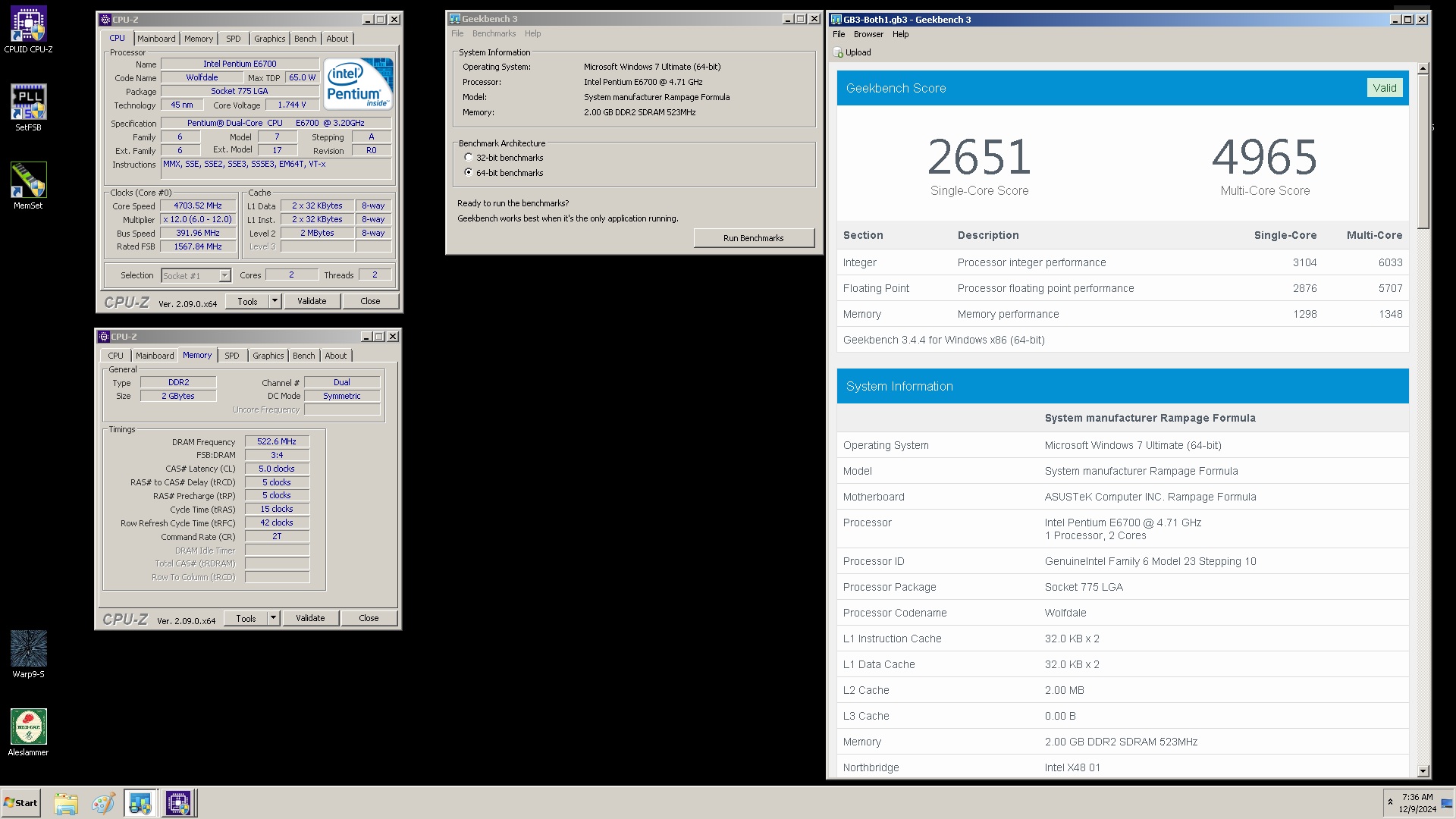The image size is (1456, 819).
Task: Open Windows Explorer from the taskbar
Action: pos(66,803)
